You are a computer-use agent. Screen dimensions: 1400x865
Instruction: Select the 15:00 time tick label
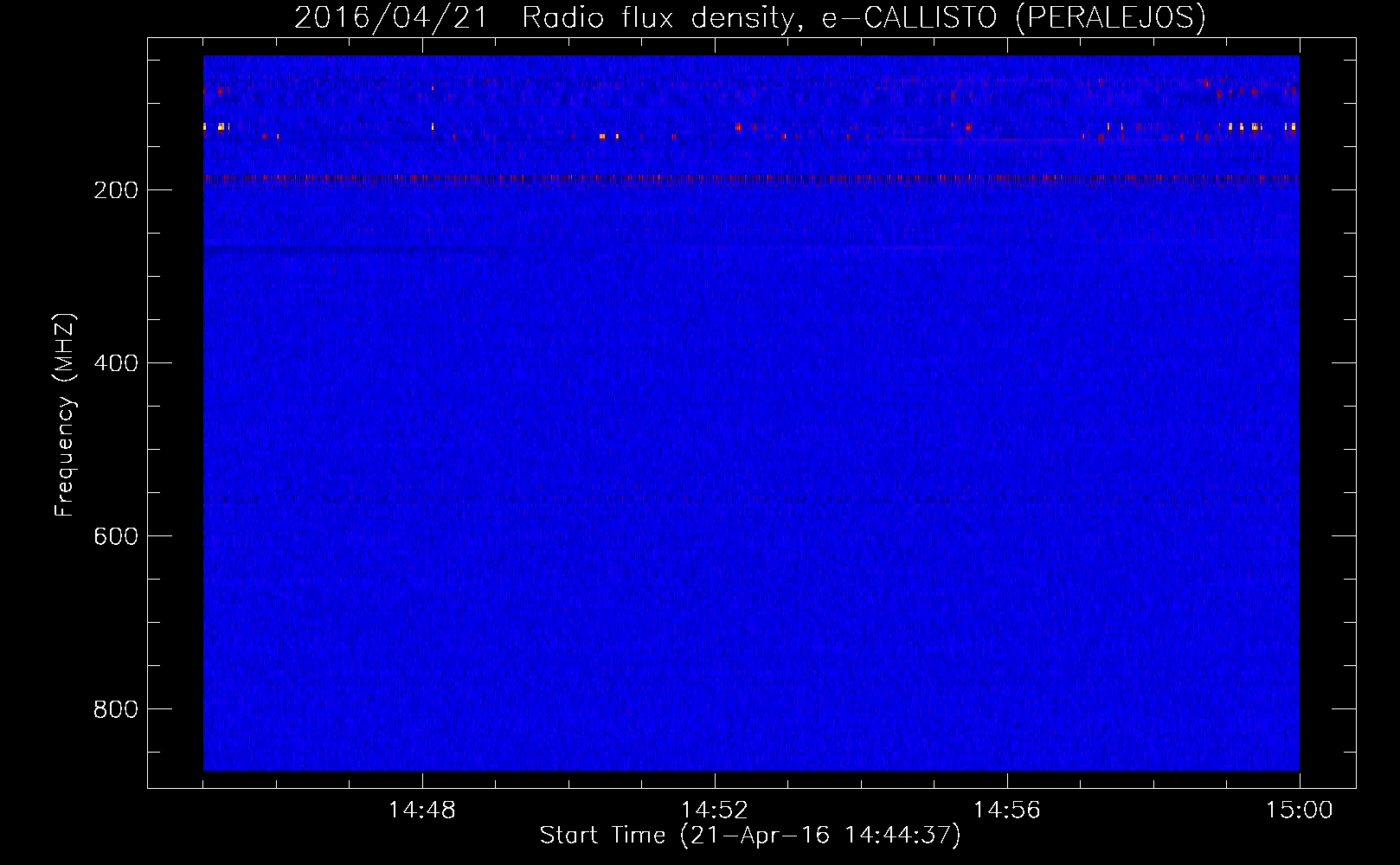[1300, 811]
